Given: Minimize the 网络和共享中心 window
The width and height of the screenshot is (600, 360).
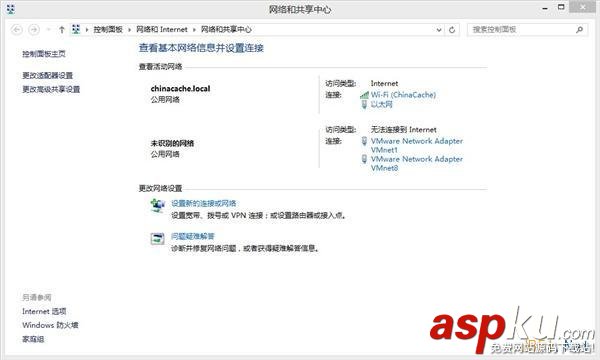Looking at the screenshot, I should coord(545,8).
